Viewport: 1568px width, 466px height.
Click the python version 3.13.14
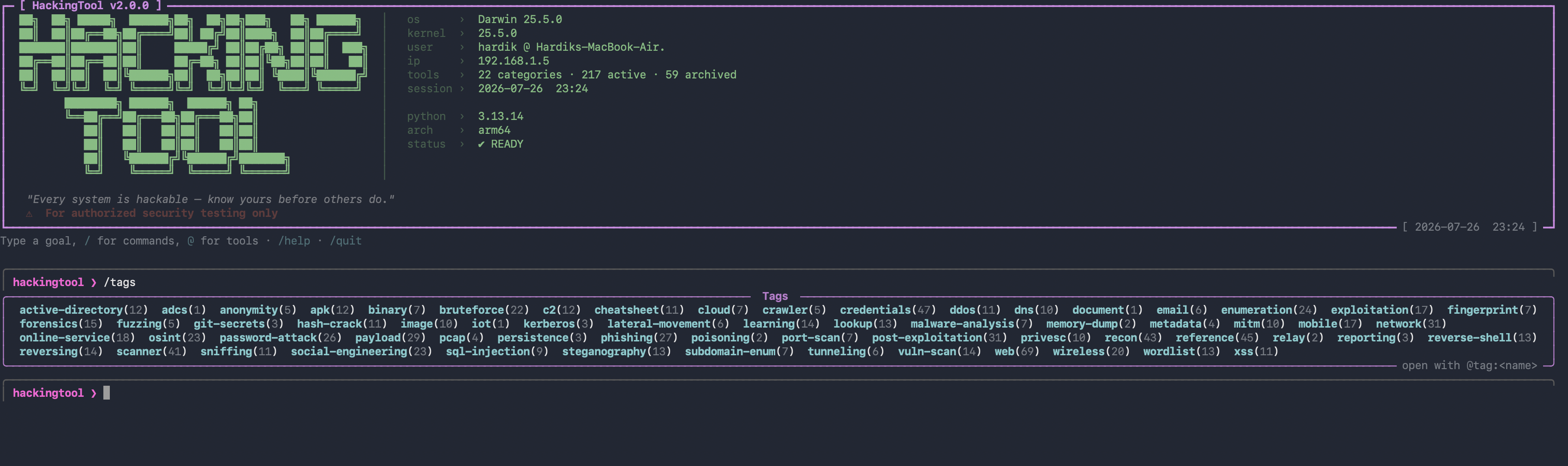500,116
